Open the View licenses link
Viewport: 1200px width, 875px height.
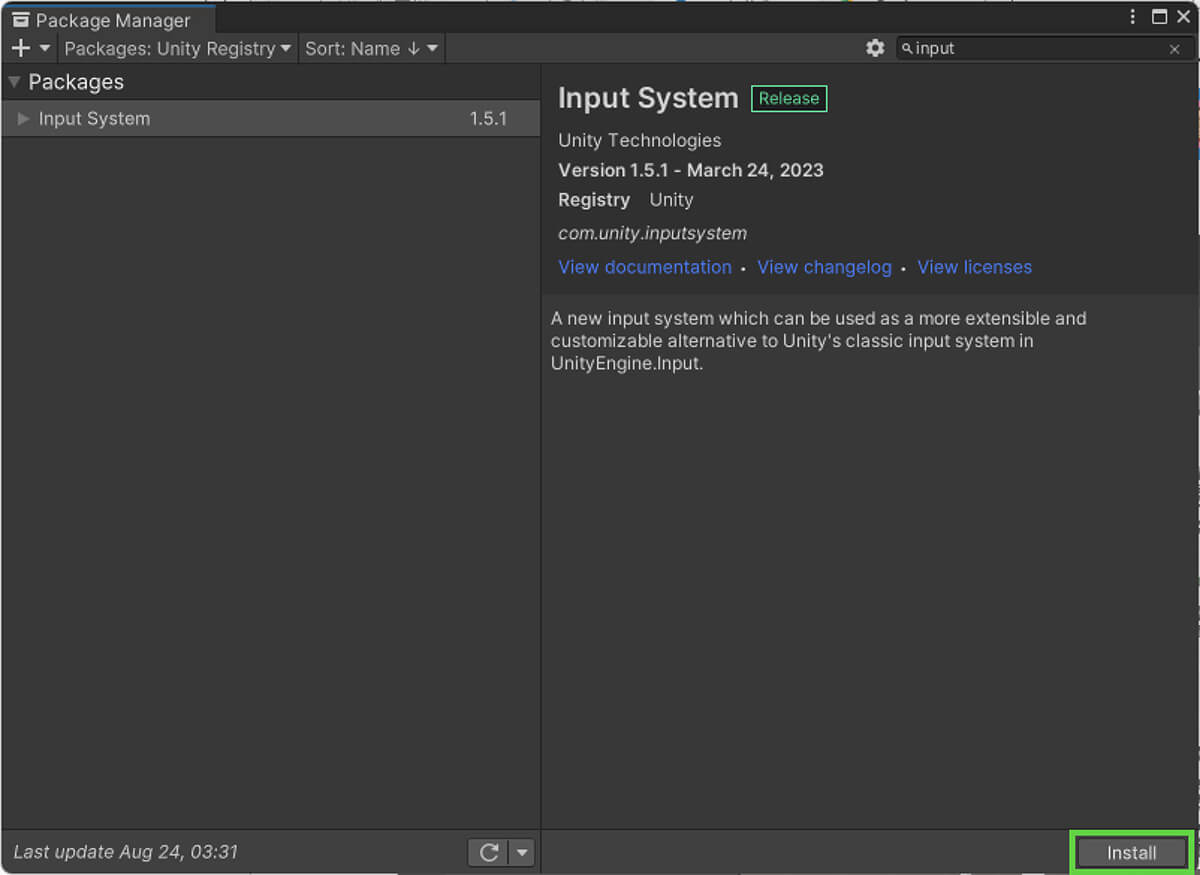[x=974, y=267]
